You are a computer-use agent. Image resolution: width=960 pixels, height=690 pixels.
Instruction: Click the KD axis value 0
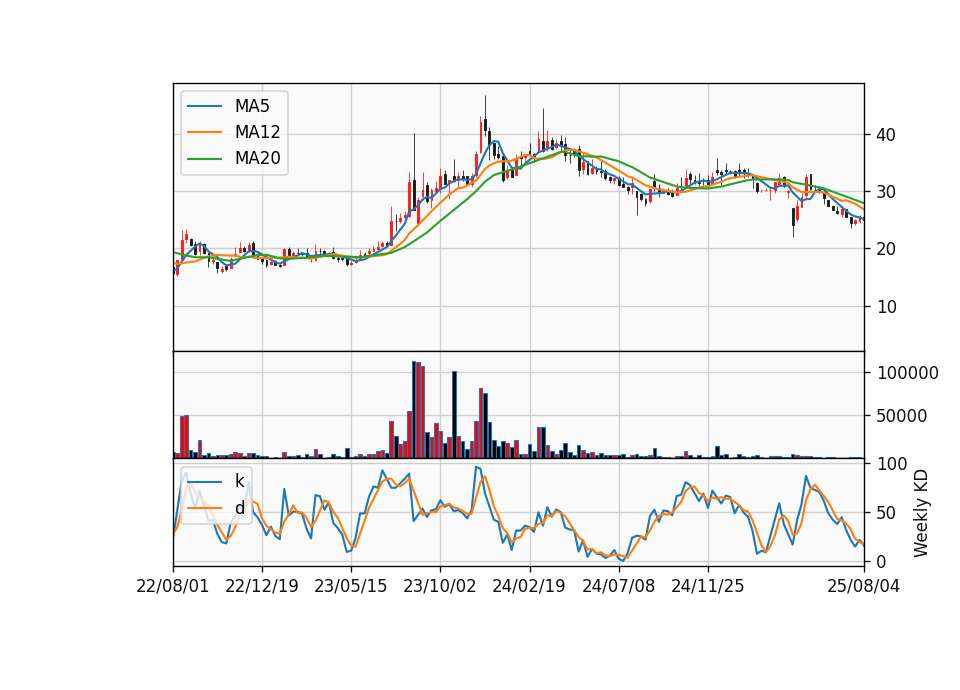(881, 561)
